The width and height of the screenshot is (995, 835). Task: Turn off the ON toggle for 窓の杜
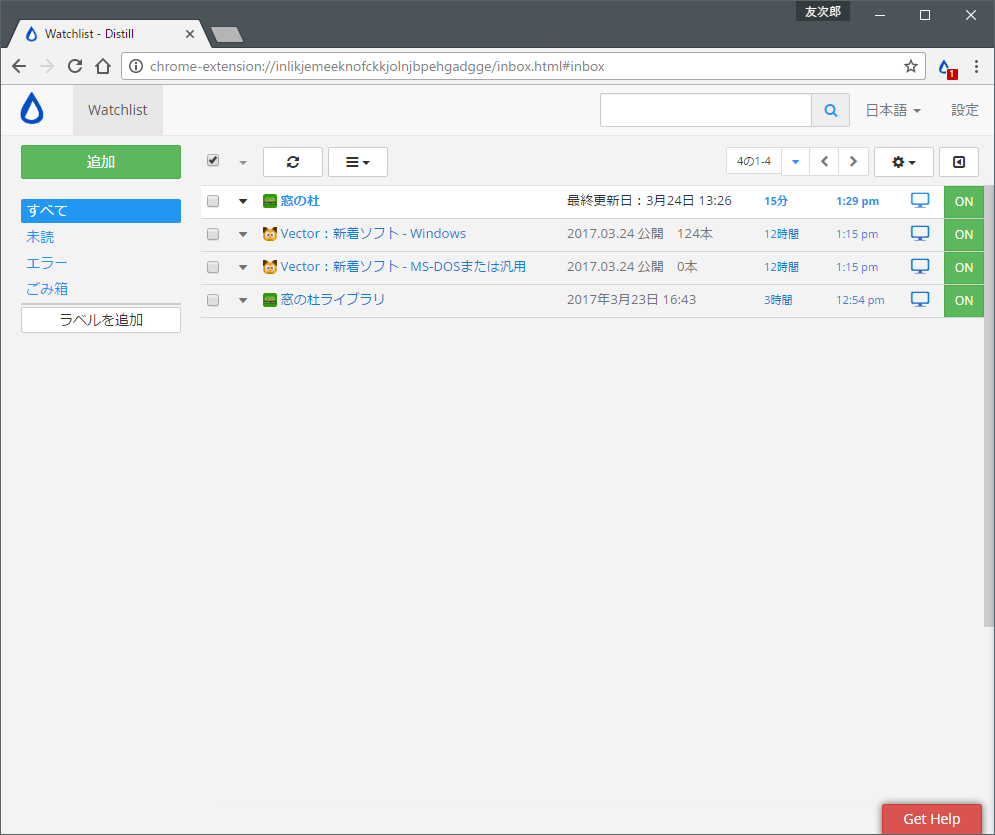(963, 202)
